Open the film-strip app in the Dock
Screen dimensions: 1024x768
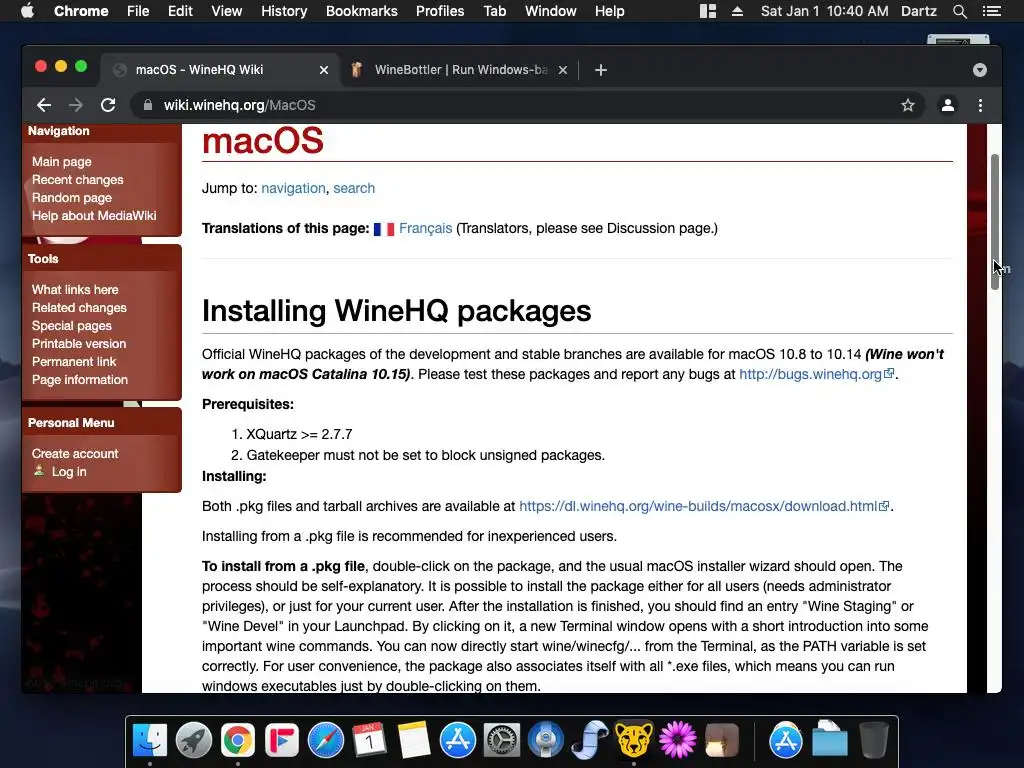590,741
